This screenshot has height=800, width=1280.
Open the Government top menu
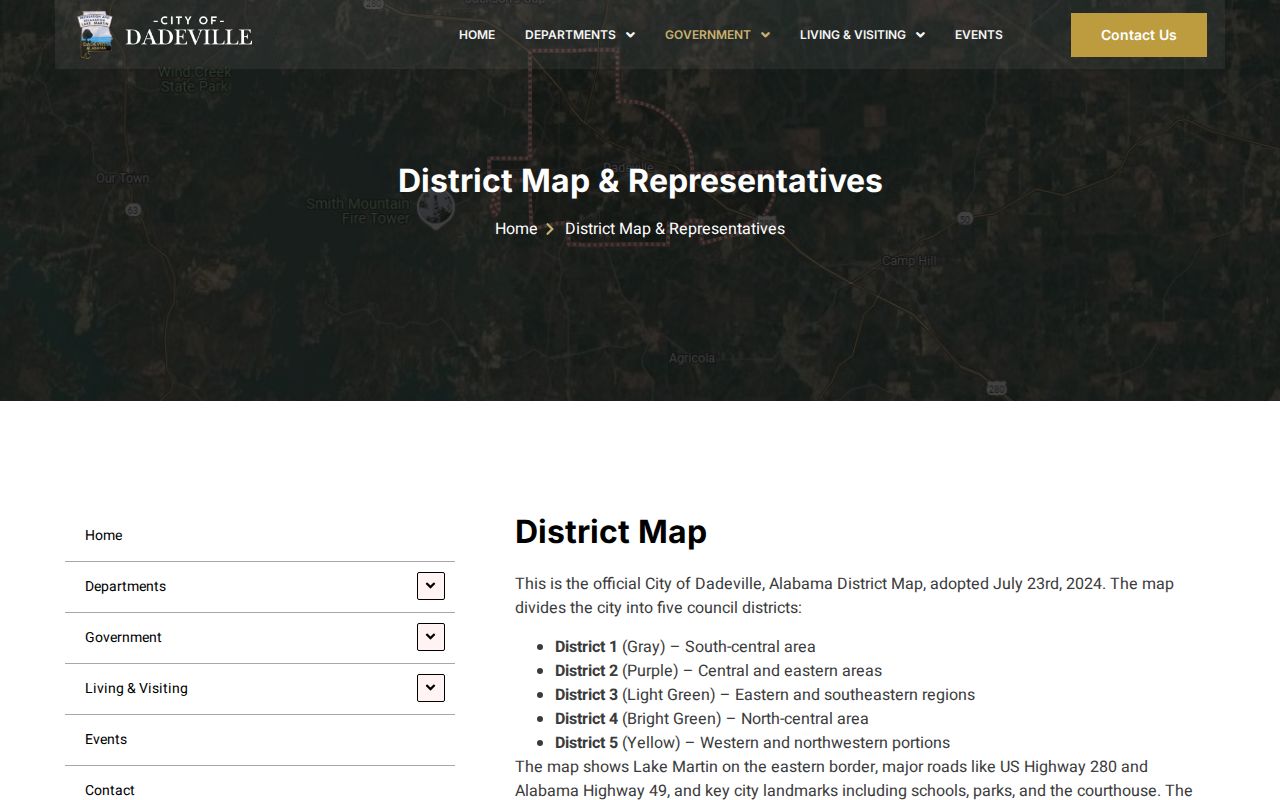pyautogui.click(x=707, y=35)
